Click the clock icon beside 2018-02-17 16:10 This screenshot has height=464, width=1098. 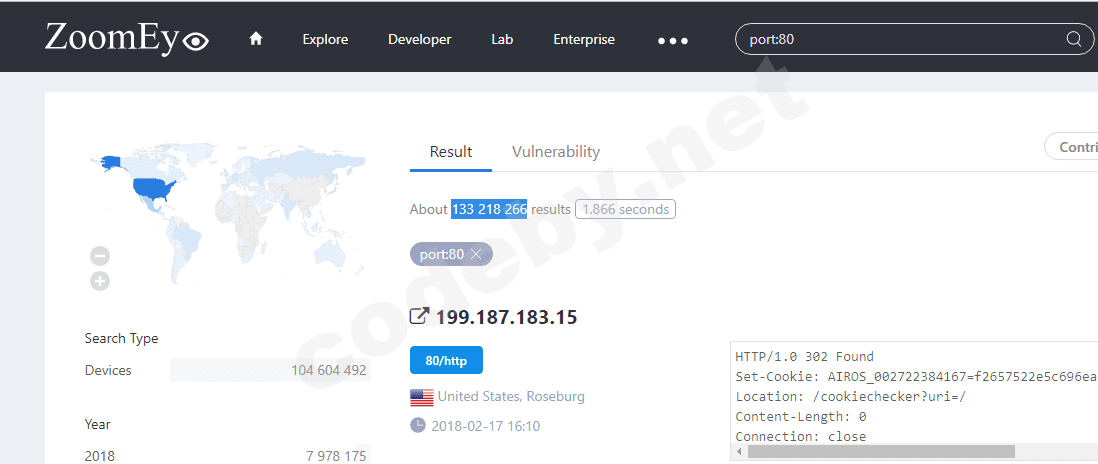[418, 426]
